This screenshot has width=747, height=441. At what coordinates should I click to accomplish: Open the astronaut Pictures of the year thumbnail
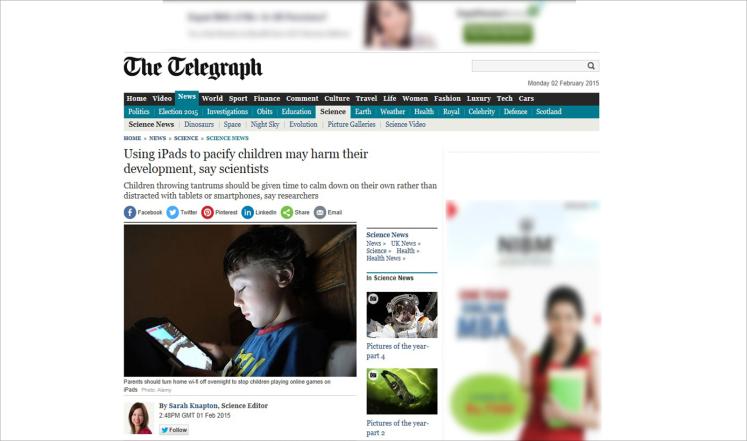click(x=402, y=315)
